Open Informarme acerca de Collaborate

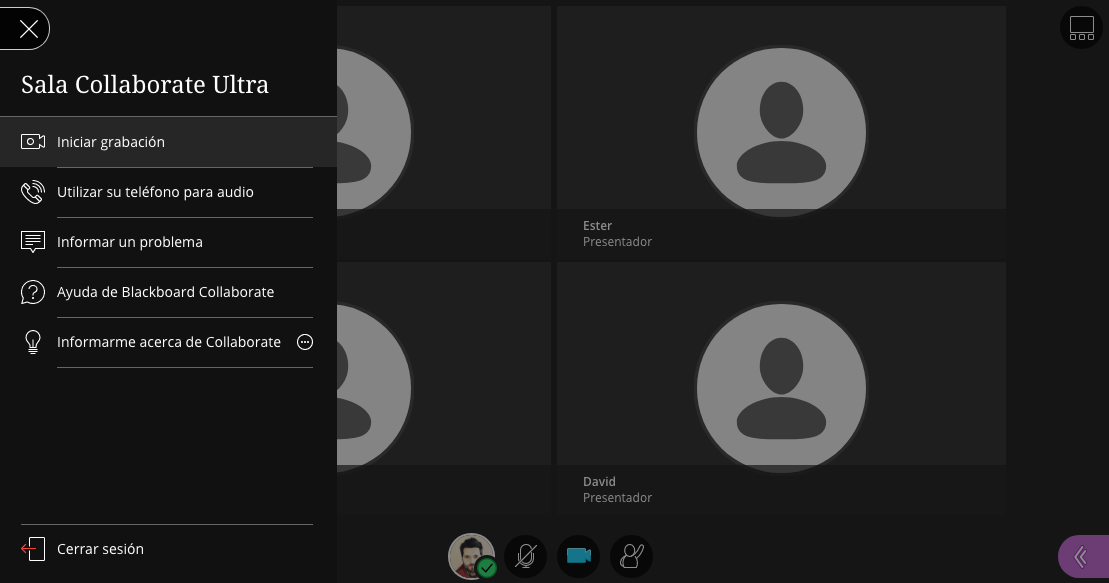point(169,342)
